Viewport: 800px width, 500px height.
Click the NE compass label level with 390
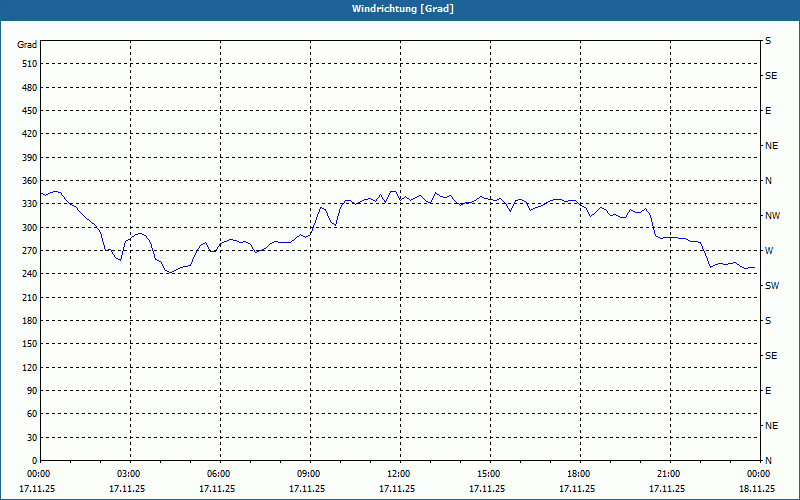[771, 146]
